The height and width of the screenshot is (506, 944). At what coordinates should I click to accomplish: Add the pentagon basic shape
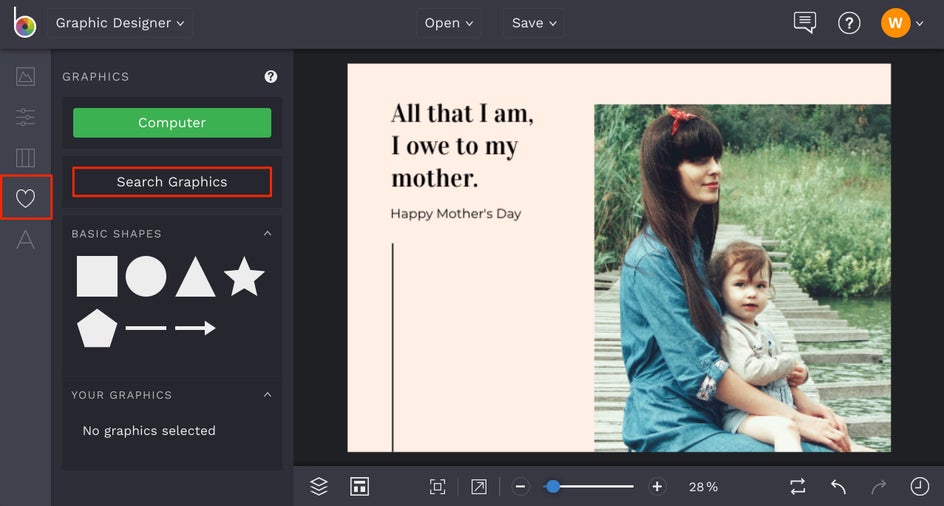97,328
